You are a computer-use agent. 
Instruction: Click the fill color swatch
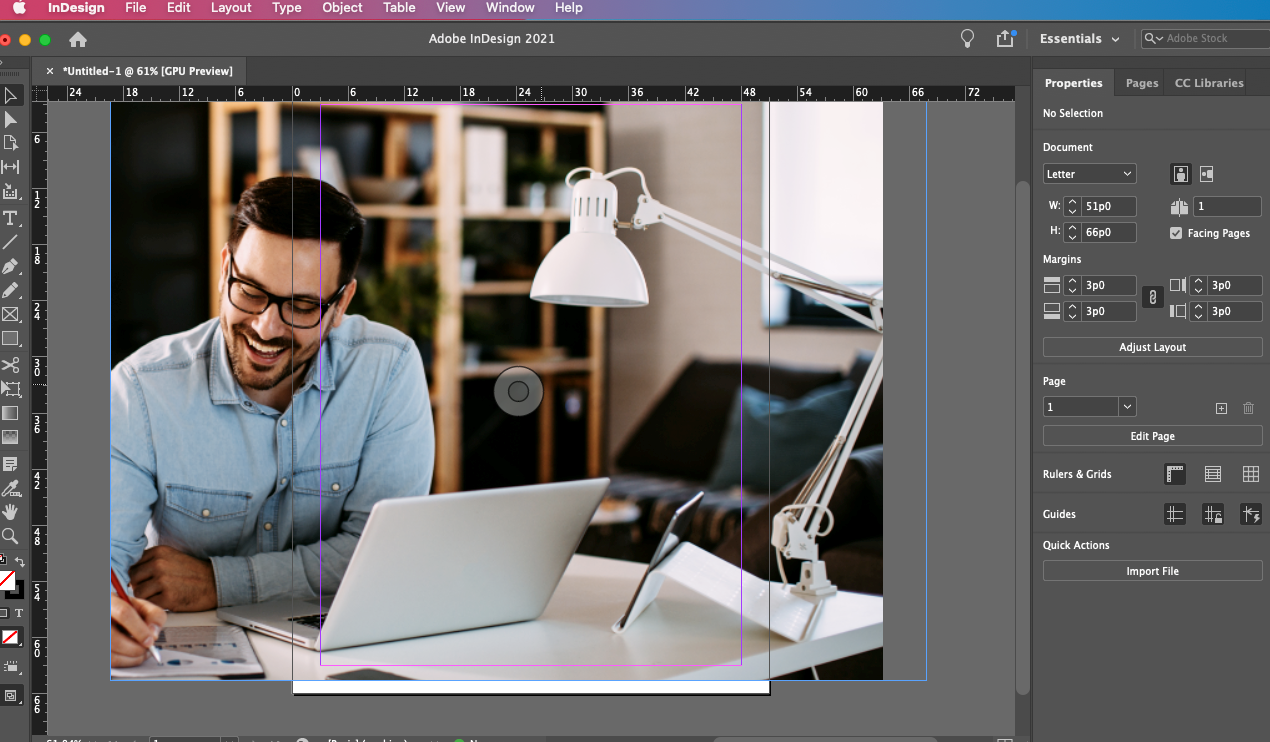7,580
